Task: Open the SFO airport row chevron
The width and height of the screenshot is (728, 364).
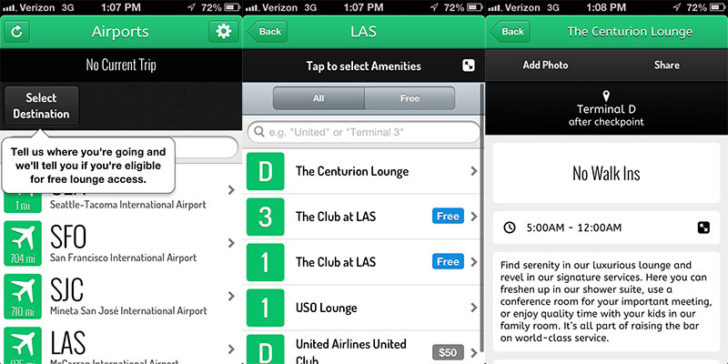Action: click(x=231, y=243)
